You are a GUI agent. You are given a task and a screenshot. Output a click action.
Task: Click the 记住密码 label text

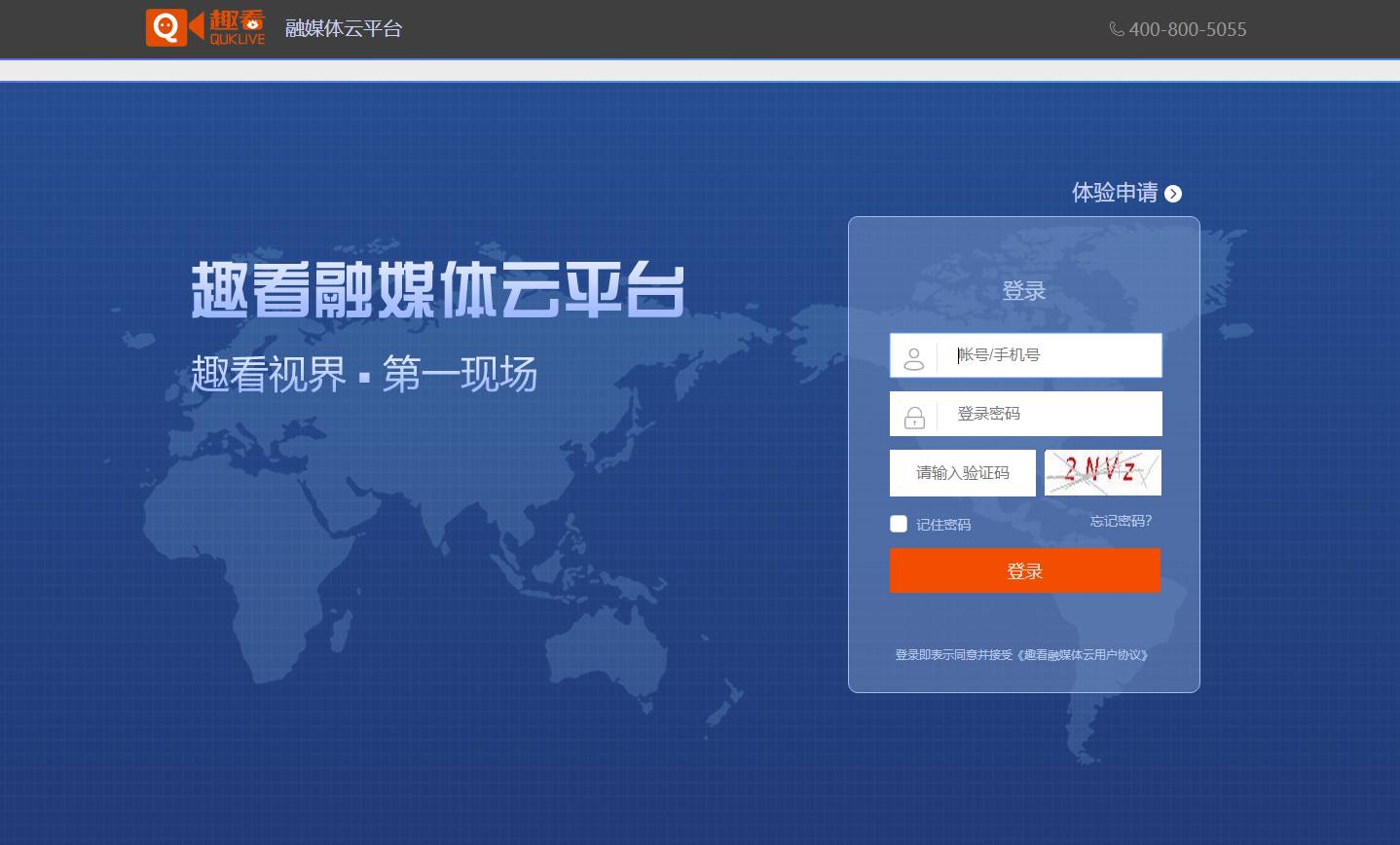(943, 525)
